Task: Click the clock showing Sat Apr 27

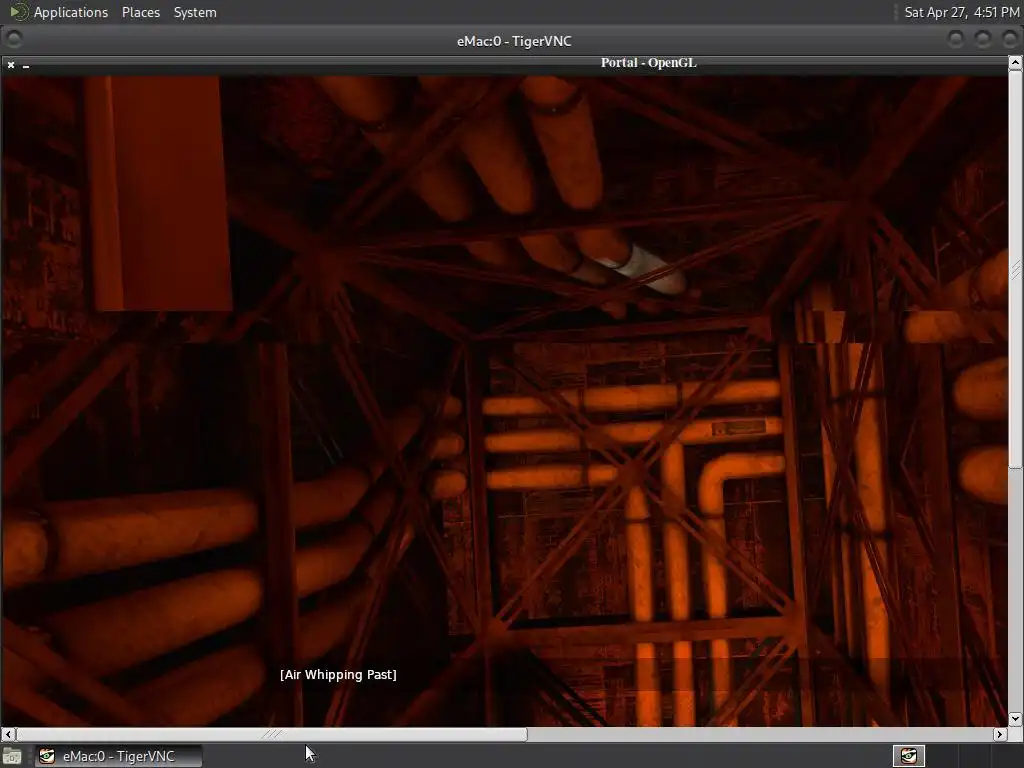Action: pyautogui.click(x=961, y=12)
